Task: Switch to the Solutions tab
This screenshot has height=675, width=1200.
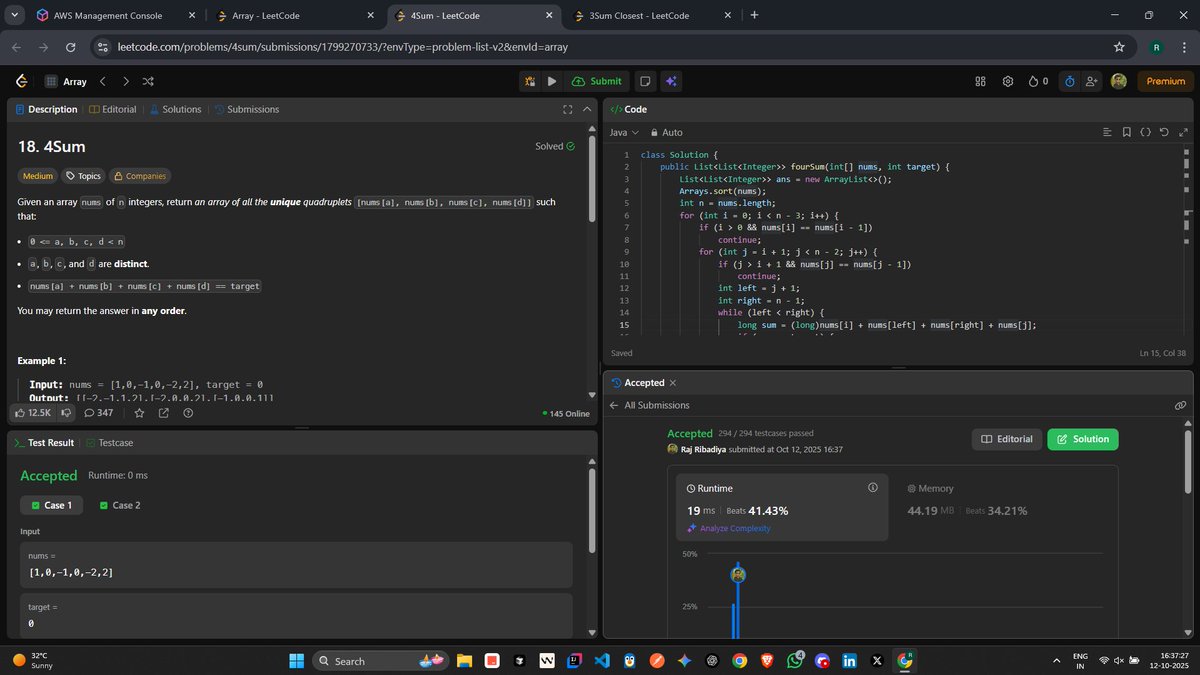Action: tap(175, 109)
